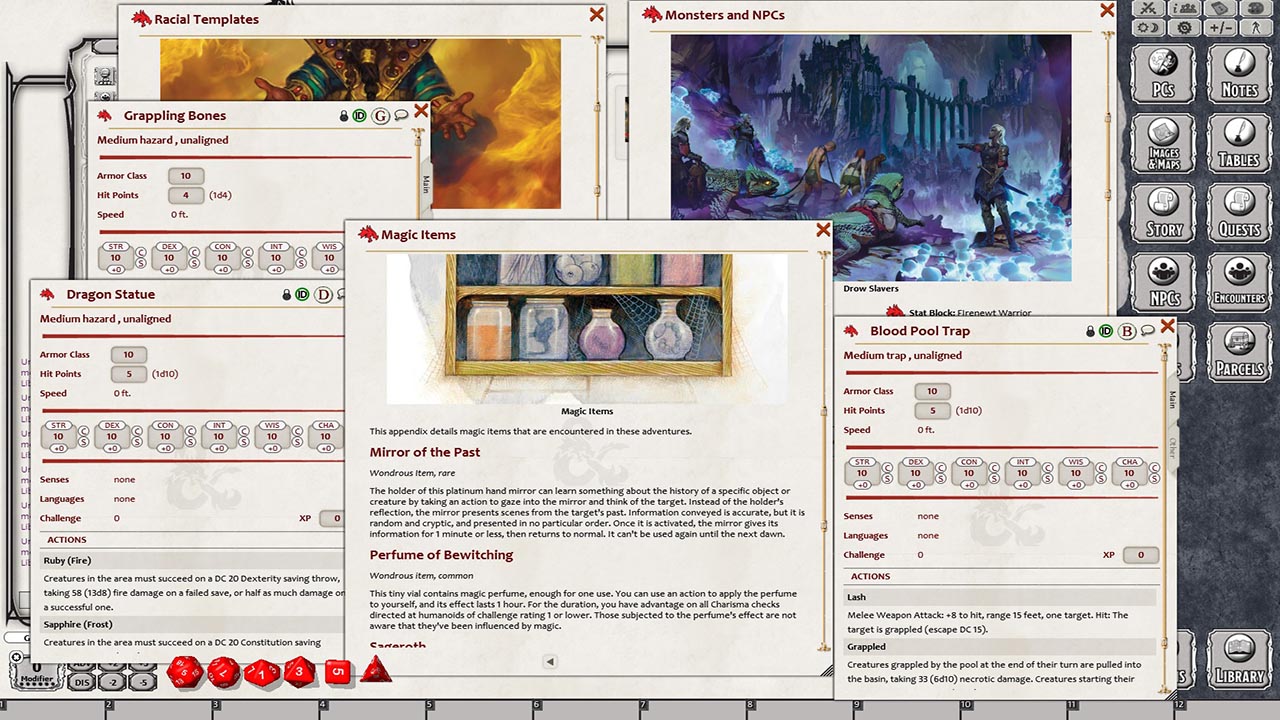Toggle the lock on the Blood Pool Trap window
1280x720 pixels.
click(x=1089, y=331)
